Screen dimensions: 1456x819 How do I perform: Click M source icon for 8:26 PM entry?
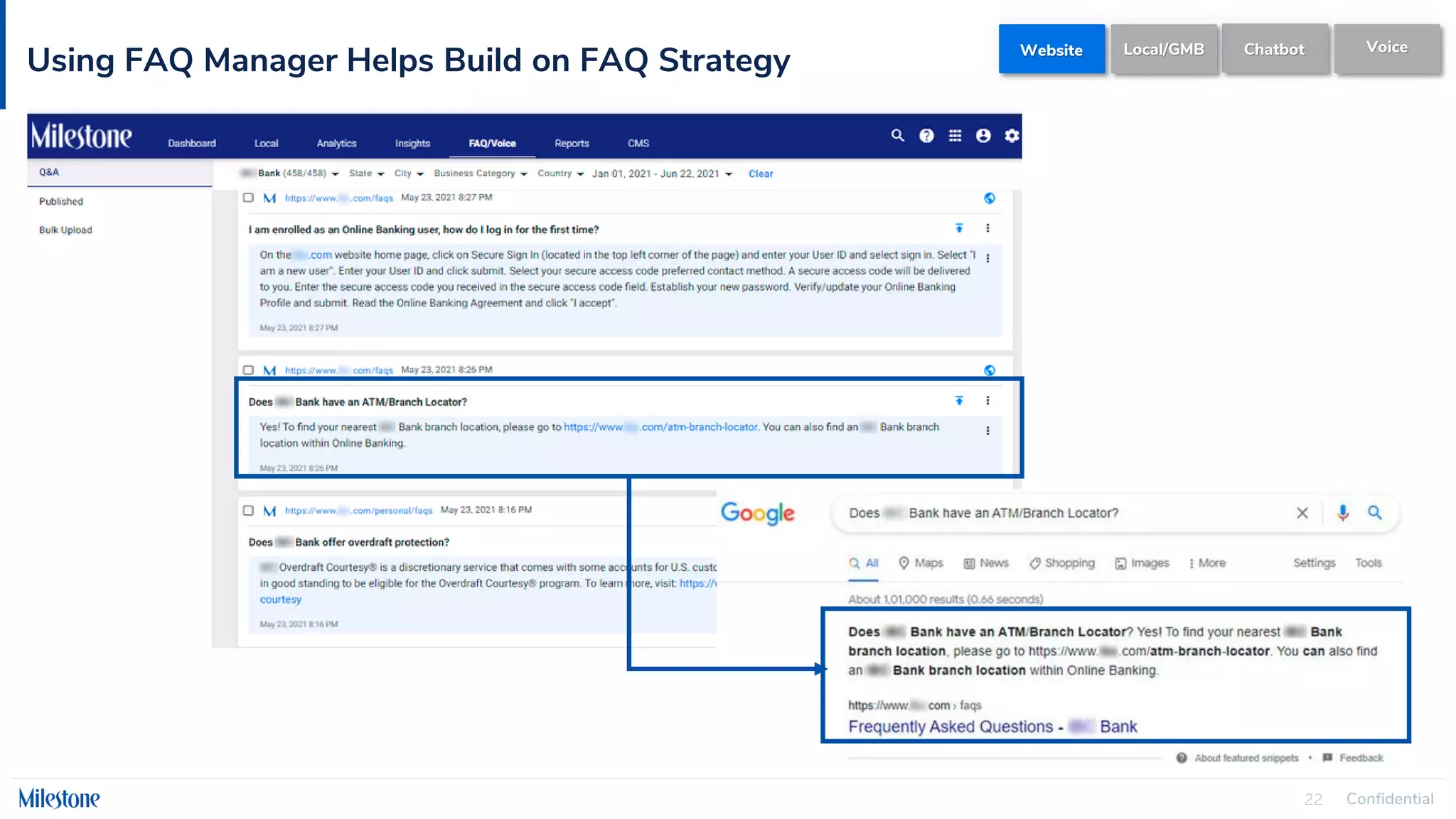click(269, 370)
